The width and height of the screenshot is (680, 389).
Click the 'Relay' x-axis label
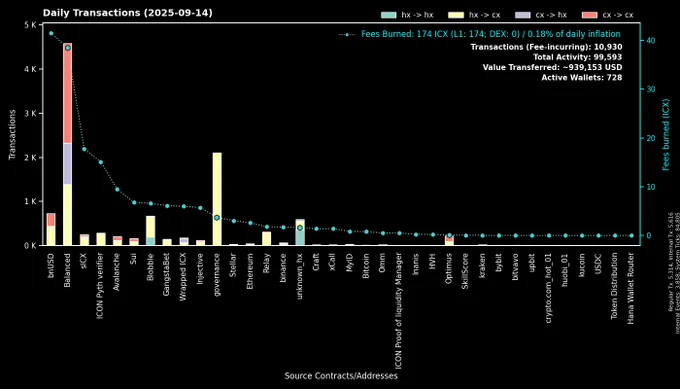[267, 263]
